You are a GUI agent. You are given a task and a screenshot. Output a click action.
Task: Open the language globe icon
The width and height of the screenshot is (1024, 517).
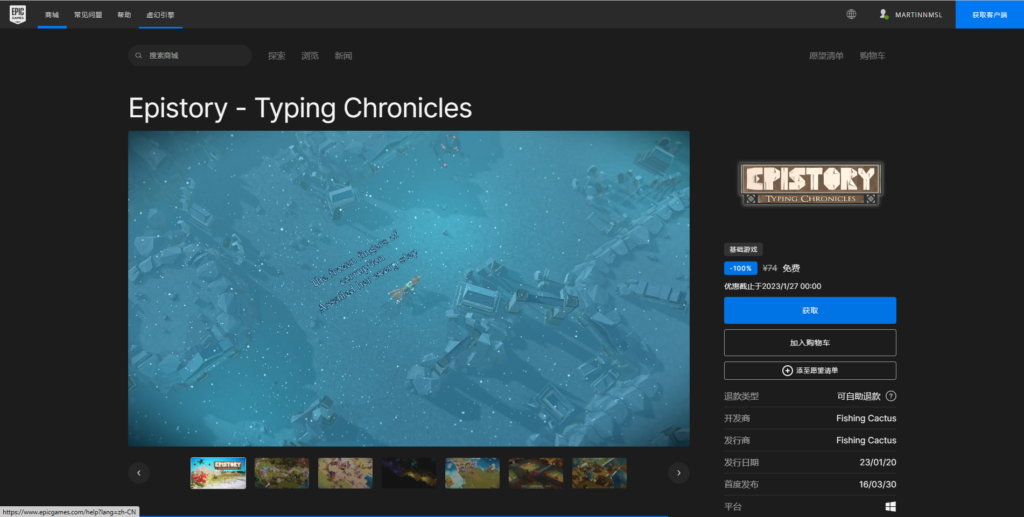[x=851, y=14]
